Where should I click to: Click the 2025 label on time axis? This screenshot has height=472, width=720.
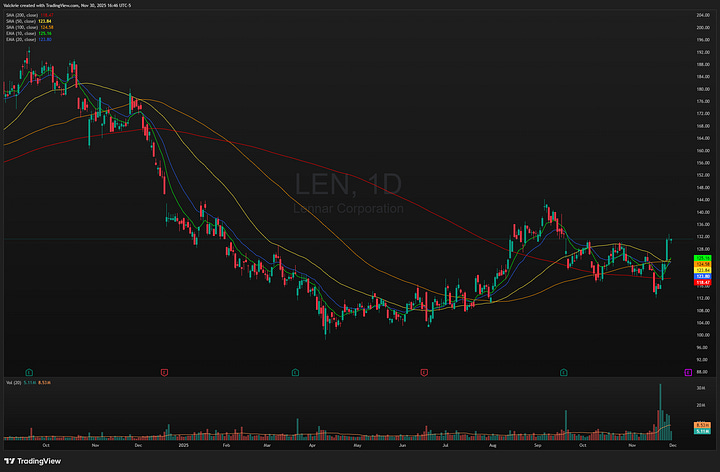tap(183, 445)
